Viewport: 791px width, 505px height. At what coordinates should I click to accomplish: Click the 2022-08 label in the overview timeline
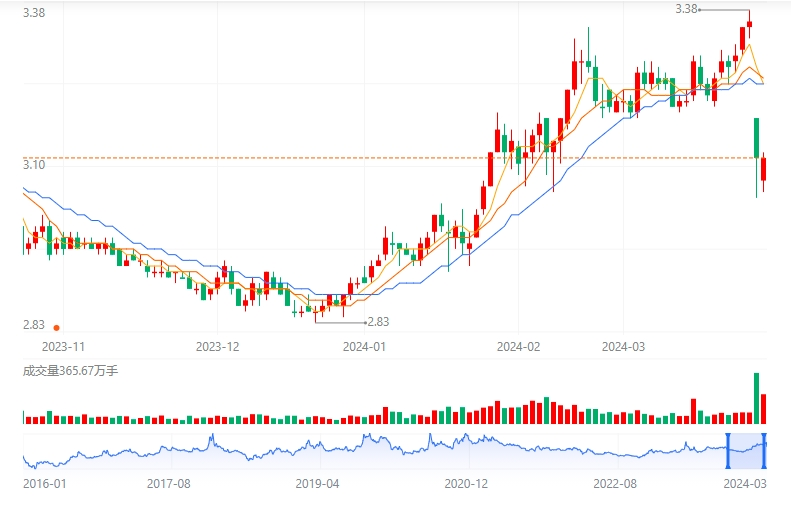point(615,483)
